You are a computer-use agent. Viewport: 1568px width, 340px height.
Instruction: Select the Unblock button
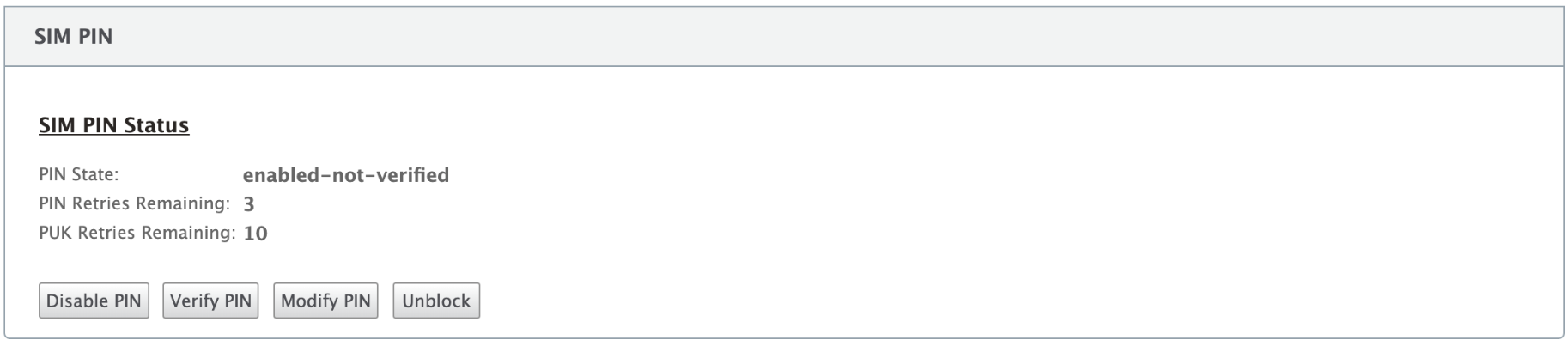436,301
